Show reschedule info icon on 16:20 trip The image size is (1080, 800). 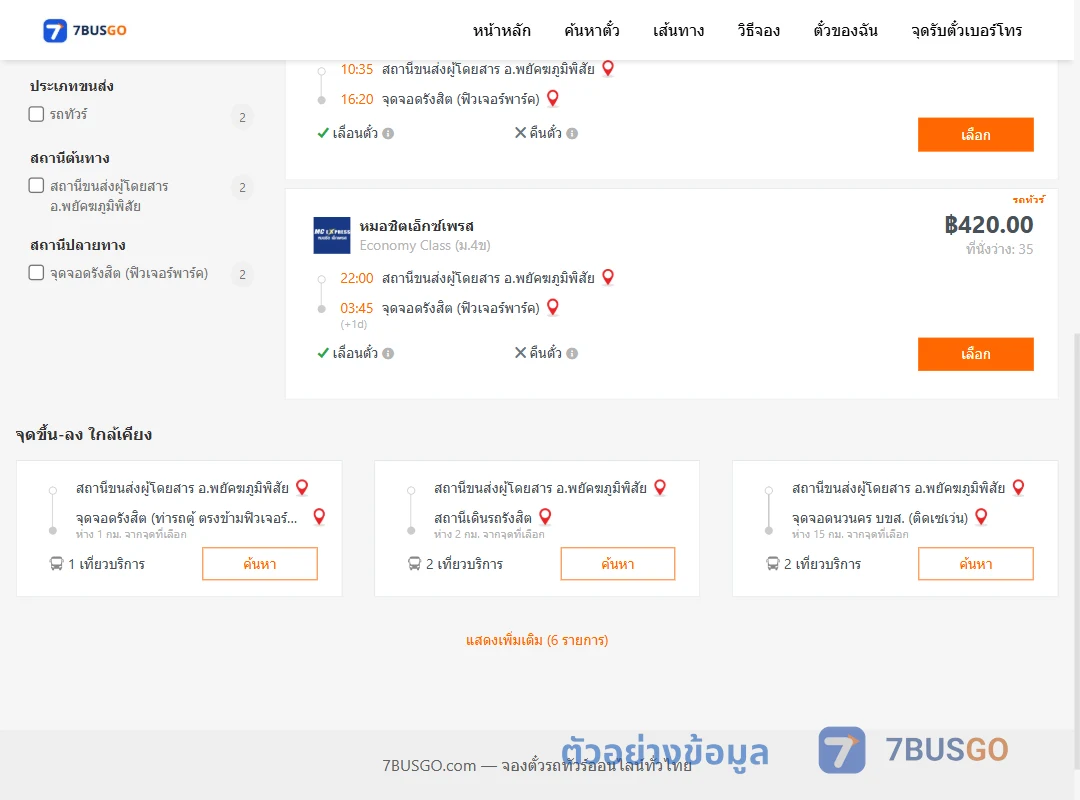click(x=388, y=134)
